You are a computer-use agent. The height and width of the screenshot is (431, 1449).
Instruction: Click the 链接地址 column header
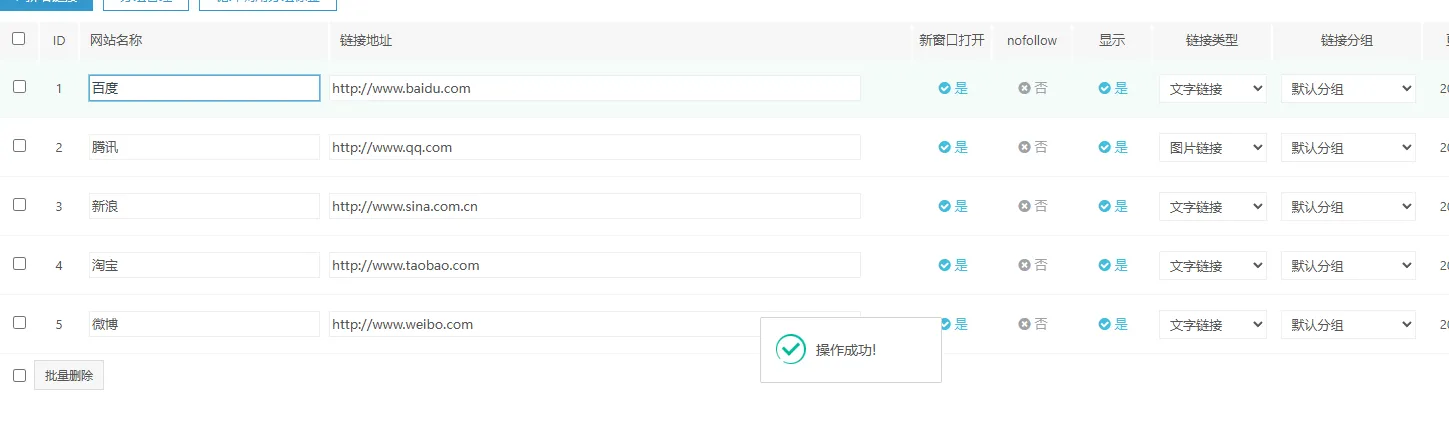pos(366,40)
